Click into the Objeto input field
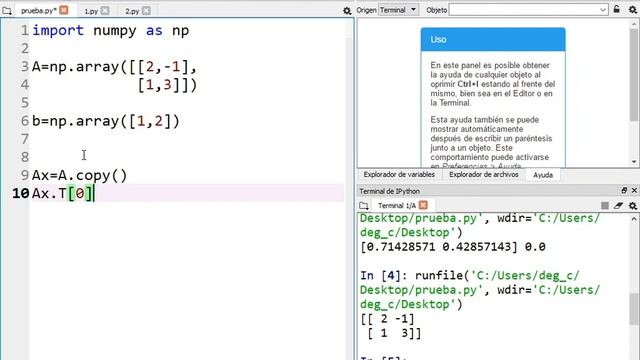The height and width of the screenshot is (360, 640). pyautogui.click(x=524, y=10)
